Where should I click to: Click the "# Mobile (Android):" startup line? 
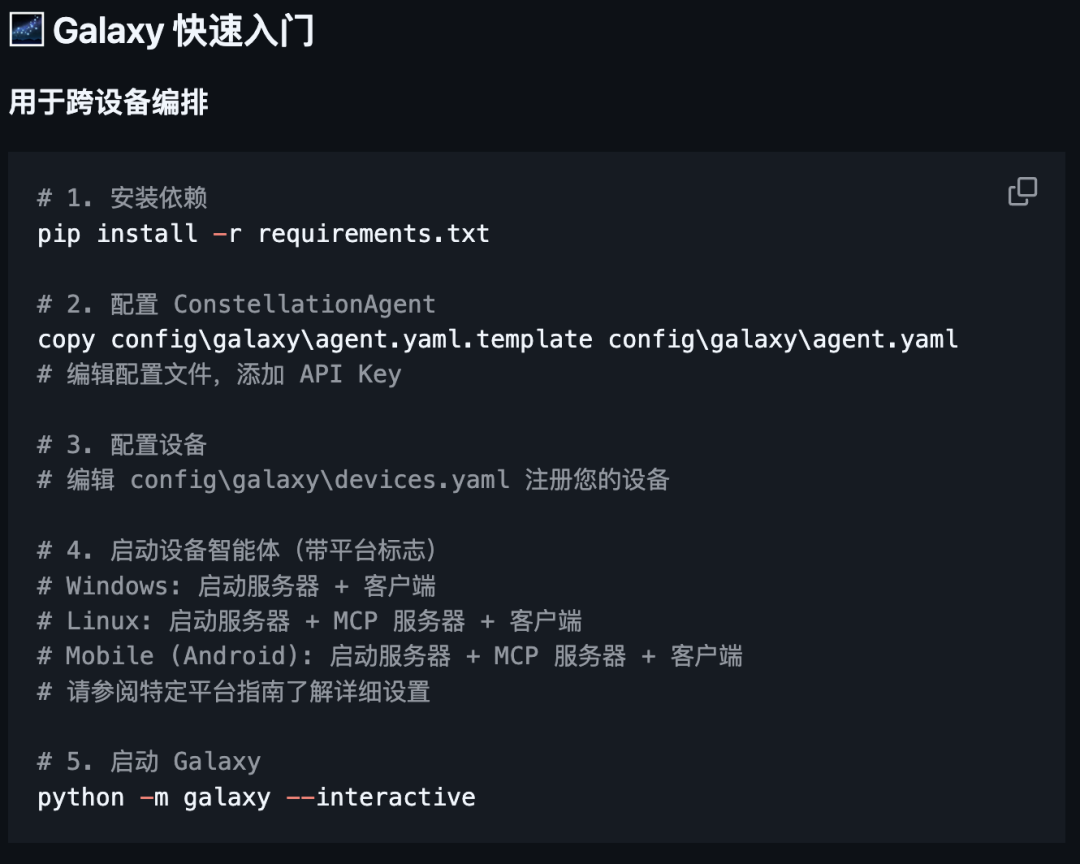(x=390, y=656)
